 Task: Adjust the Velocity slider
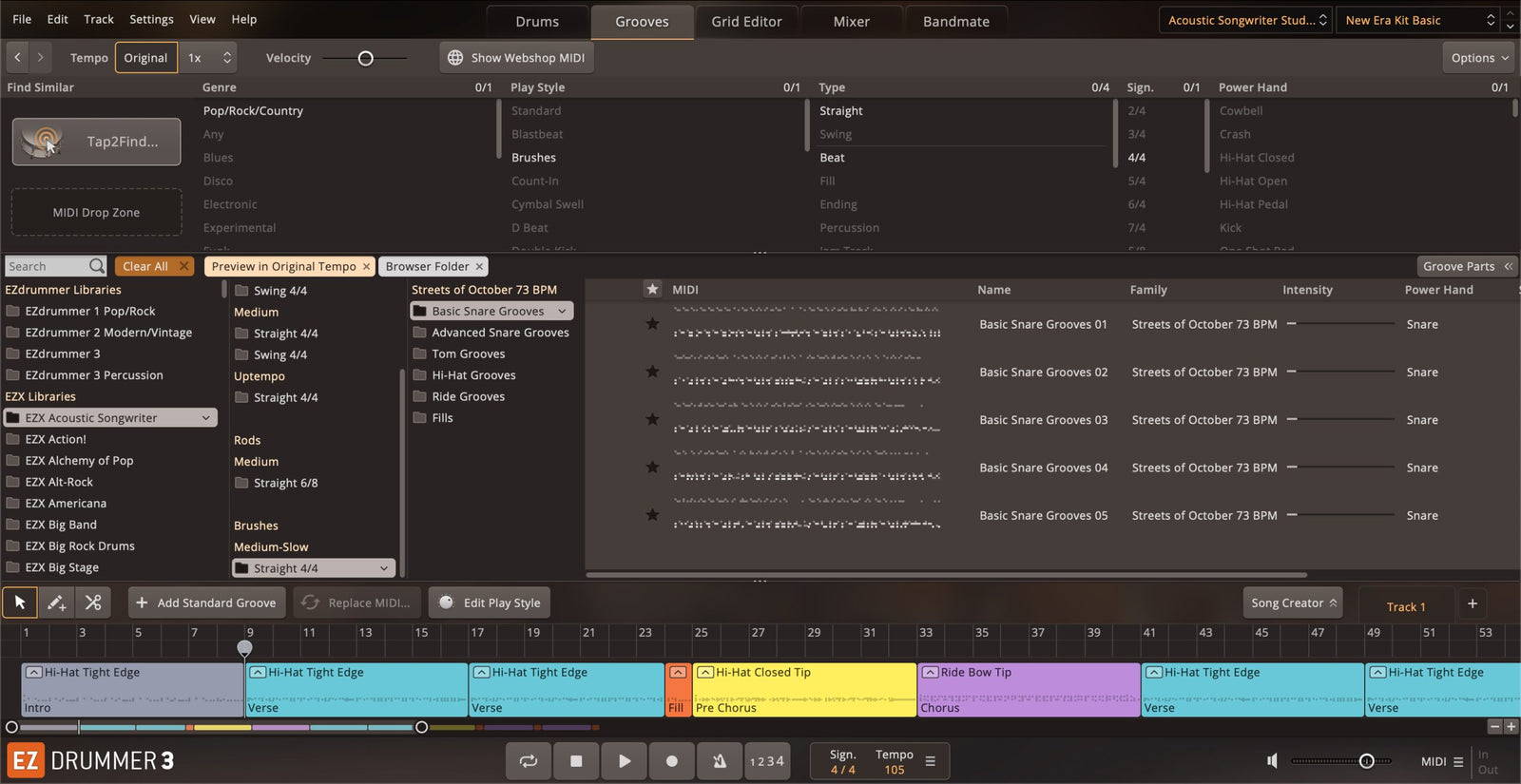coord(365,58)
